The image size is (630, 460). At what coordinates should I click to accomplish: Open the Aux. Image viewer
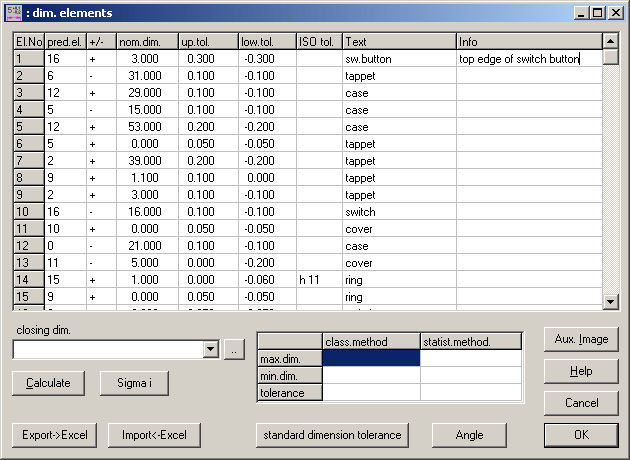tap(581, 339)
